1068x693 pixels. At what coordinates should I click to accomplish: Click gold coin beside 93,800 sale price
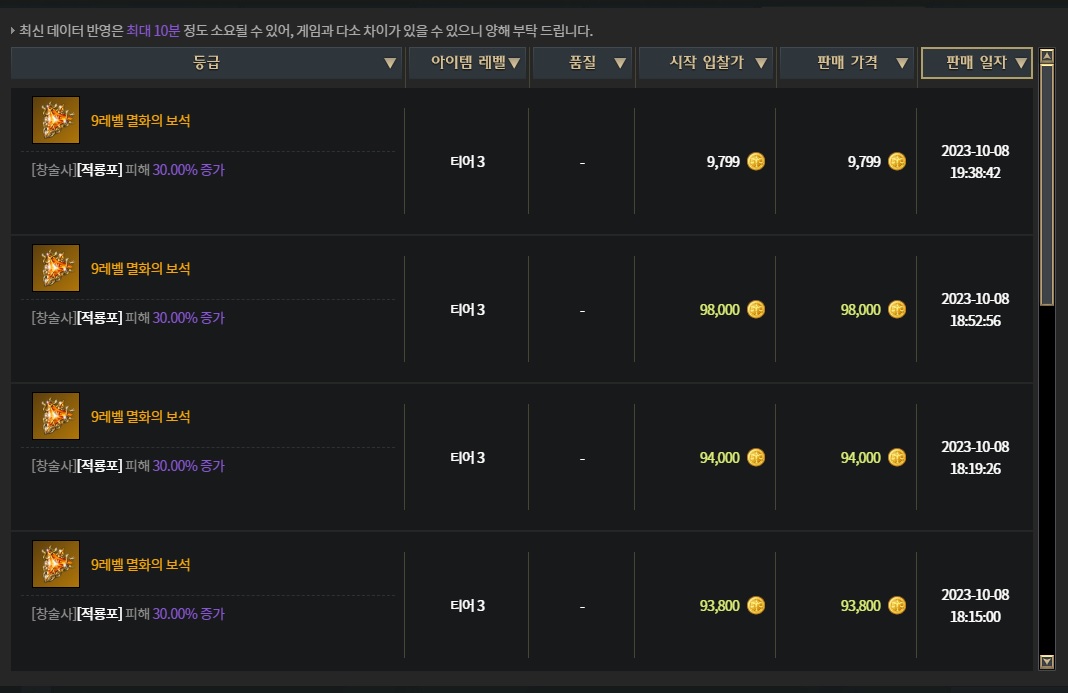pos(897,606)
